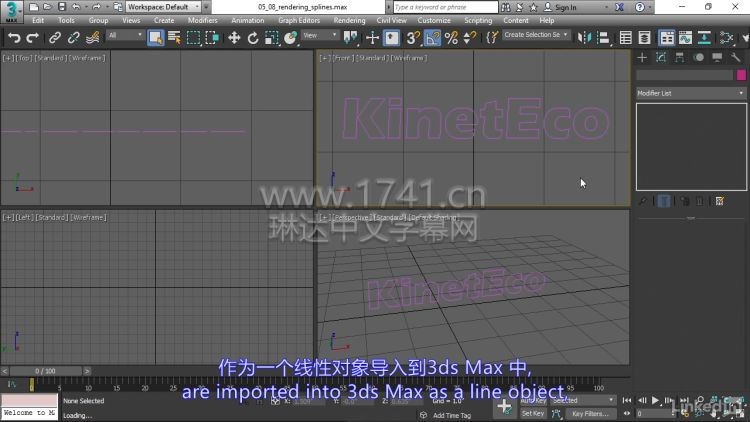Redo the operation in the main toolbar
Screen dimensions: 750x422
(x=32, y=37)
